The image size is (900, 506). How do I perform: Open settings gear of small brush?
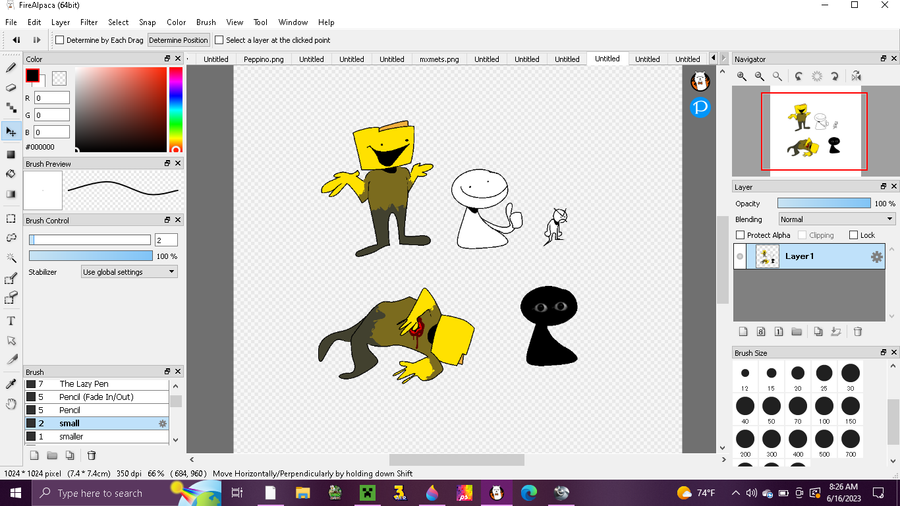pyautogui.click(x=162, y=423)
